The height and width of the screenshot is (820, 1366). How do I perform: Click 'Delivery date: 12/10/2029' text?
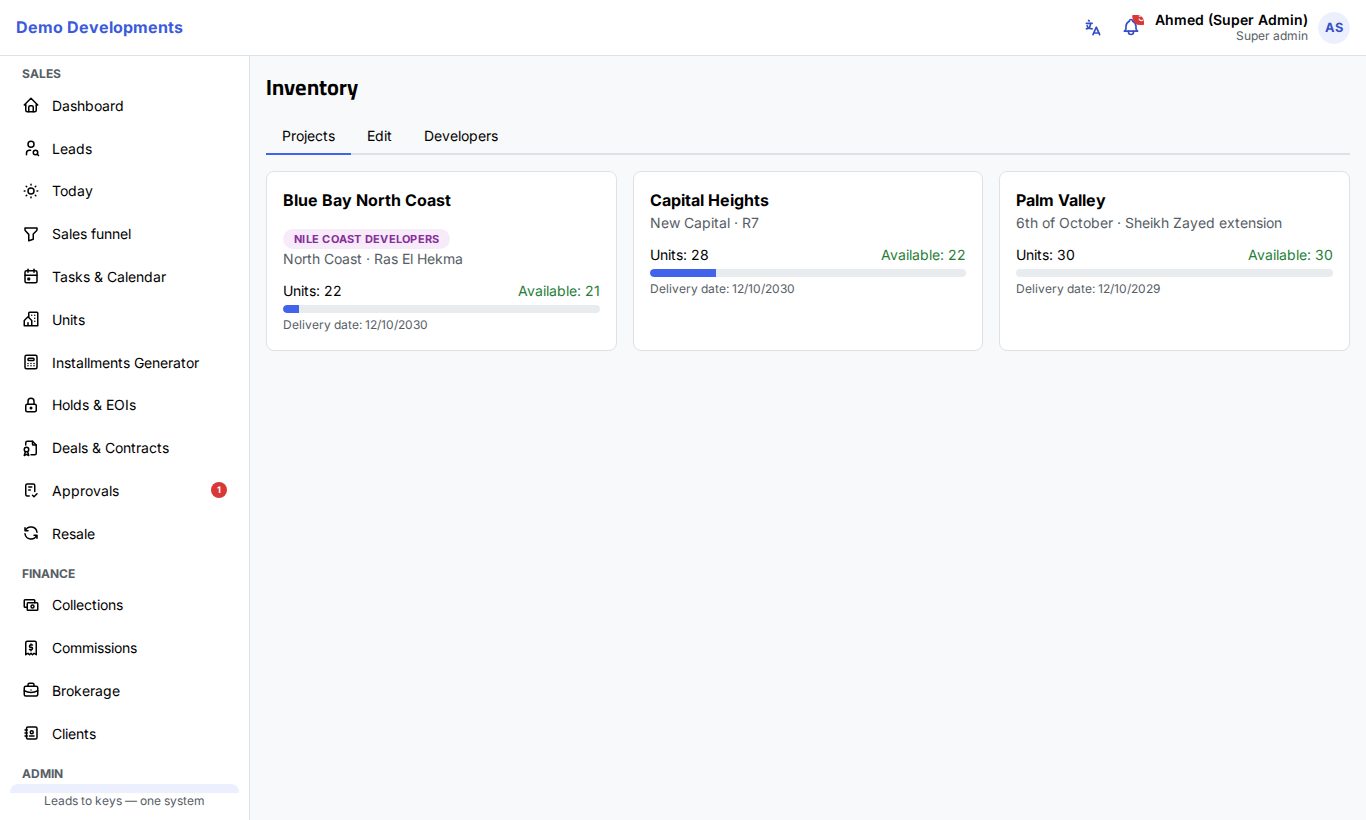pyautogui.click(x=1088, y=289)
